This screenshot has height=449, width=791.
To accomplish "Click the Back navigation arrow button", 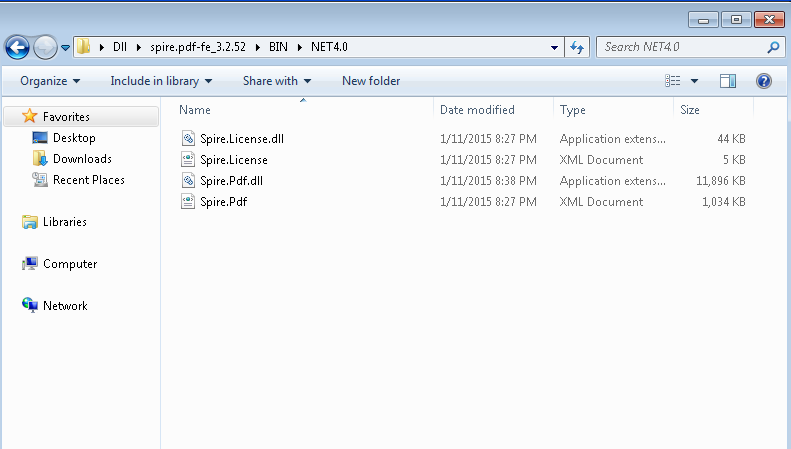I will (17, 47).
